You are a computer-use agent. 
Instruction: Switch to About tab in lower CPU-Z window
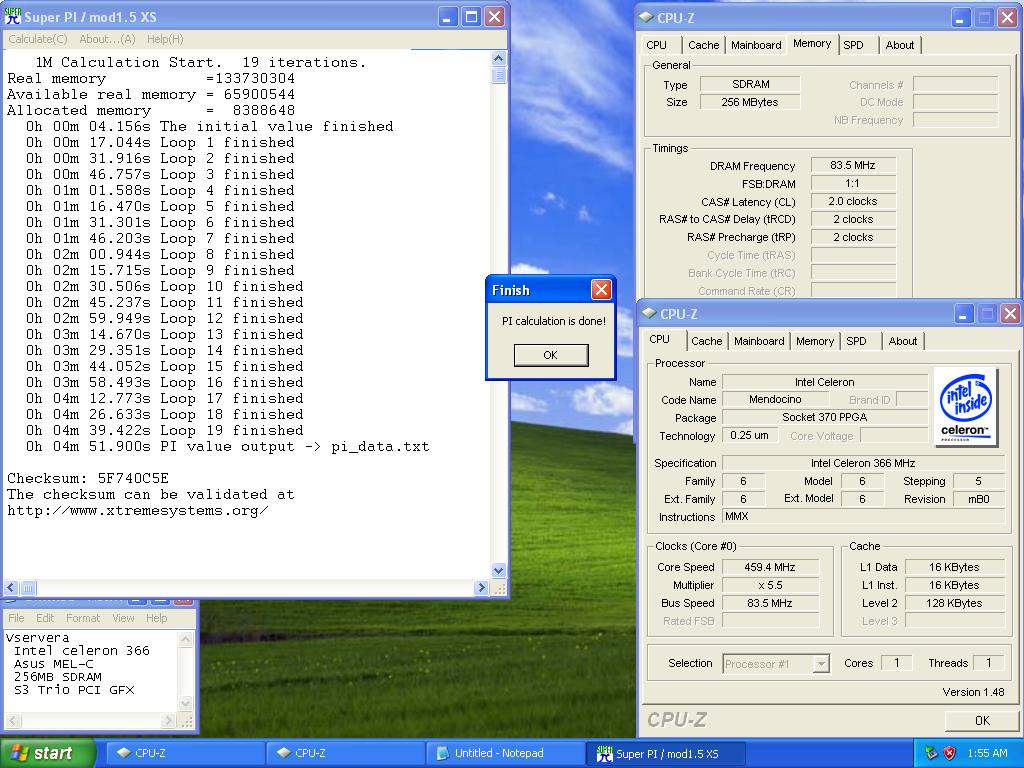(903, 341)
